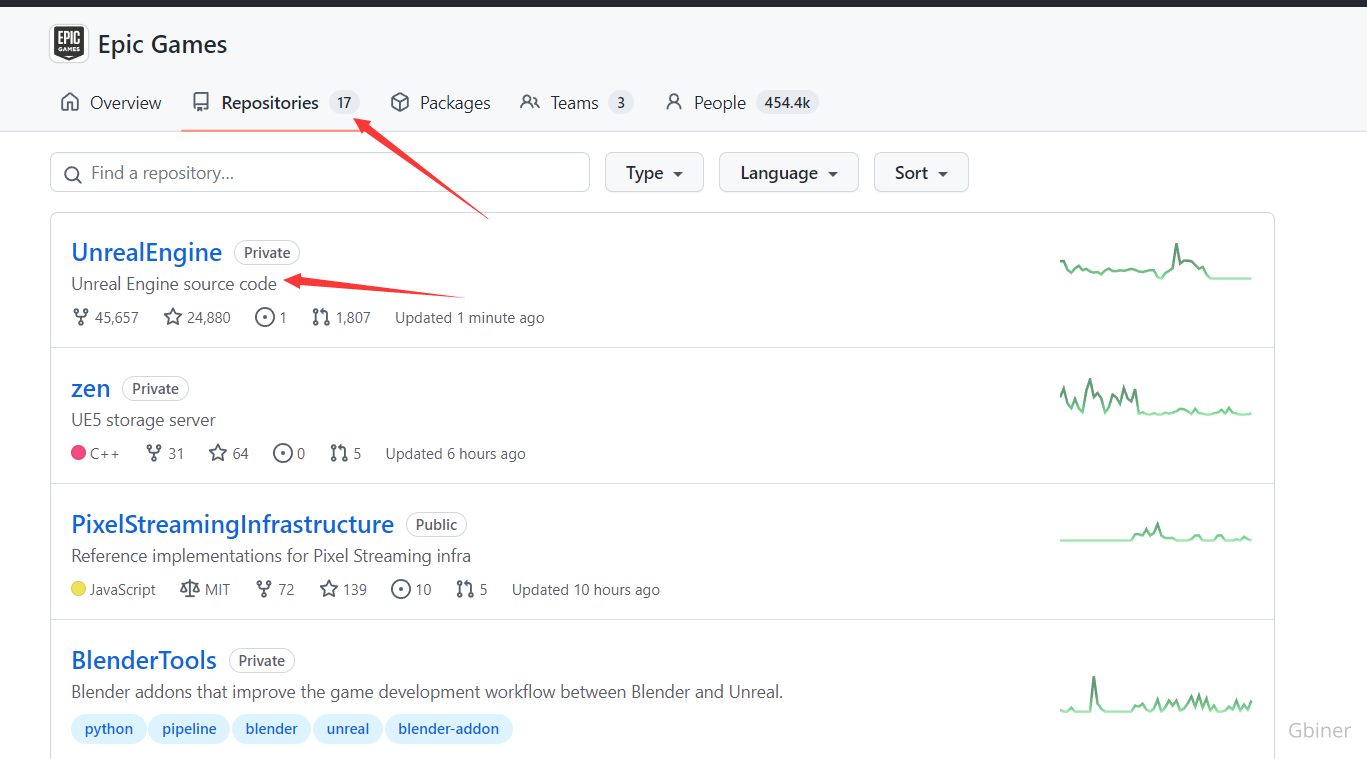
Task: Open the UnrealEngine repository link
Action: (x=147, y=253)
